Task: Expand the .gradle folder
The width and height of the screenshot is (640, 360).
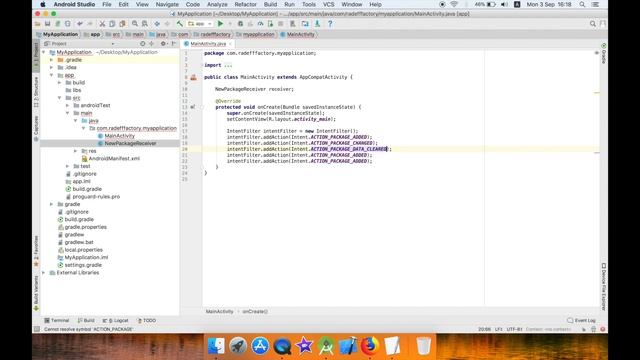Action: coord(51,60)
